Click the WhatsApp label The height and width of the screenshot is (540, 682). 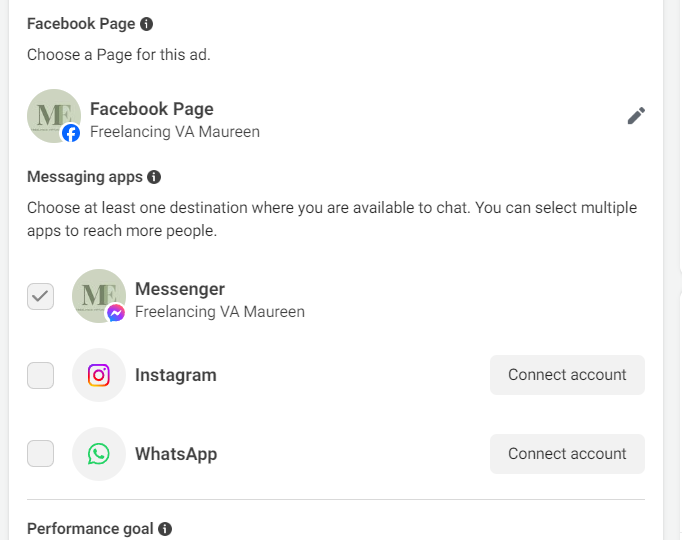coord(176,454)
